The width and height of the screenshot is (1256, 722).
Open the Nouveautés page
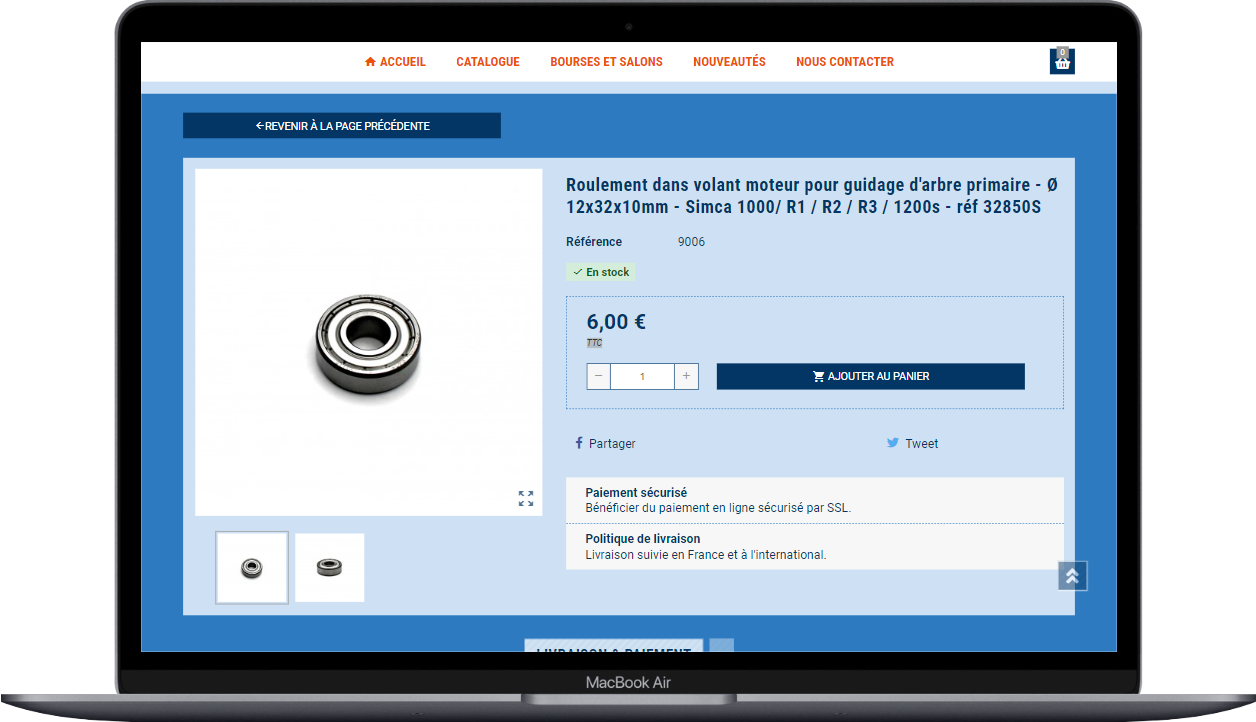(729, 62)
